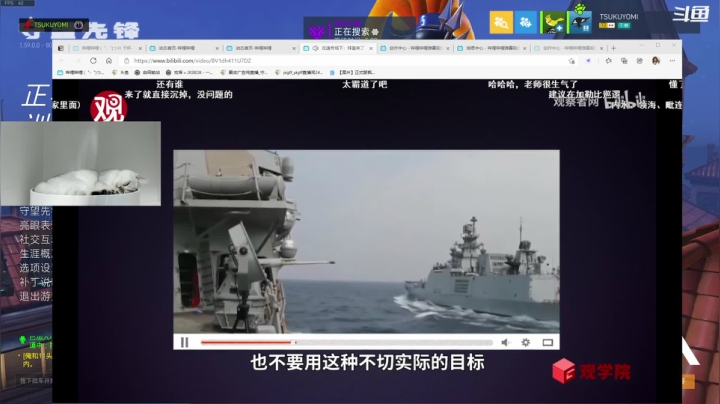Close the active video tab

(371, 48)
